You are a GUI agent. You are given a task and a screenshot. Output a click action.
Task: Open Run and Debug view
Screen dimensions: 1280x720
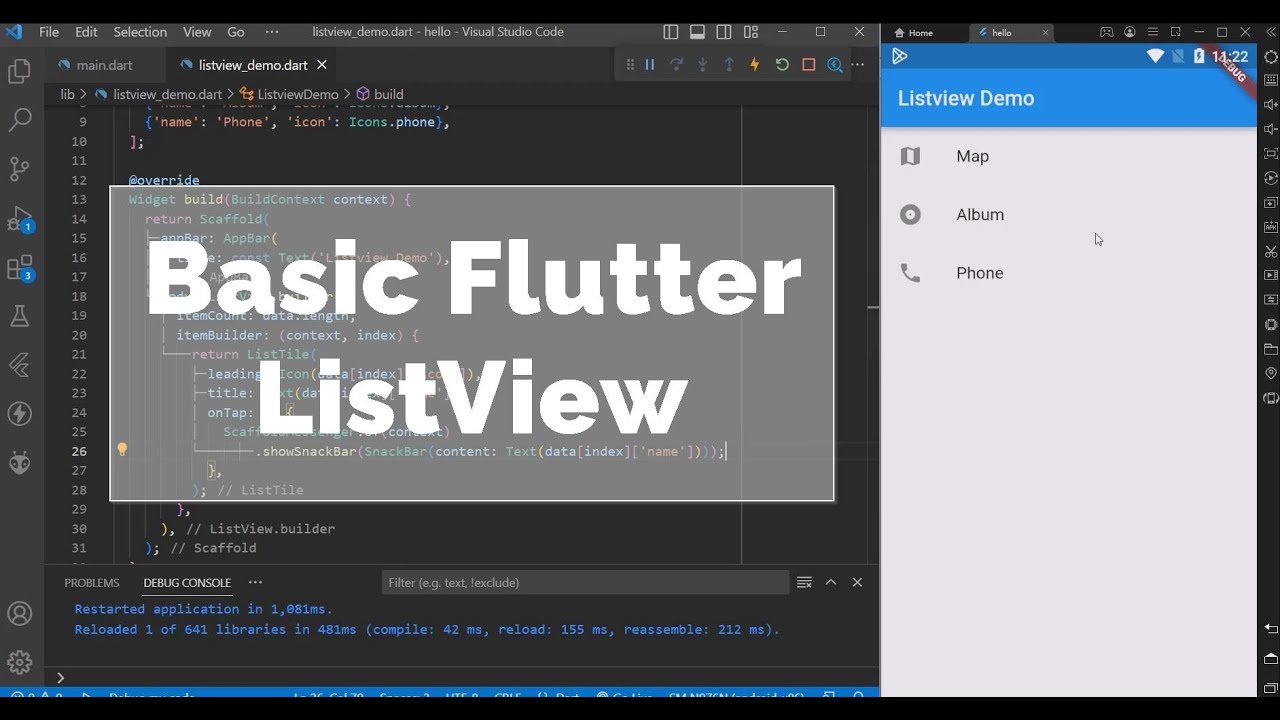(x=19, y=218)
